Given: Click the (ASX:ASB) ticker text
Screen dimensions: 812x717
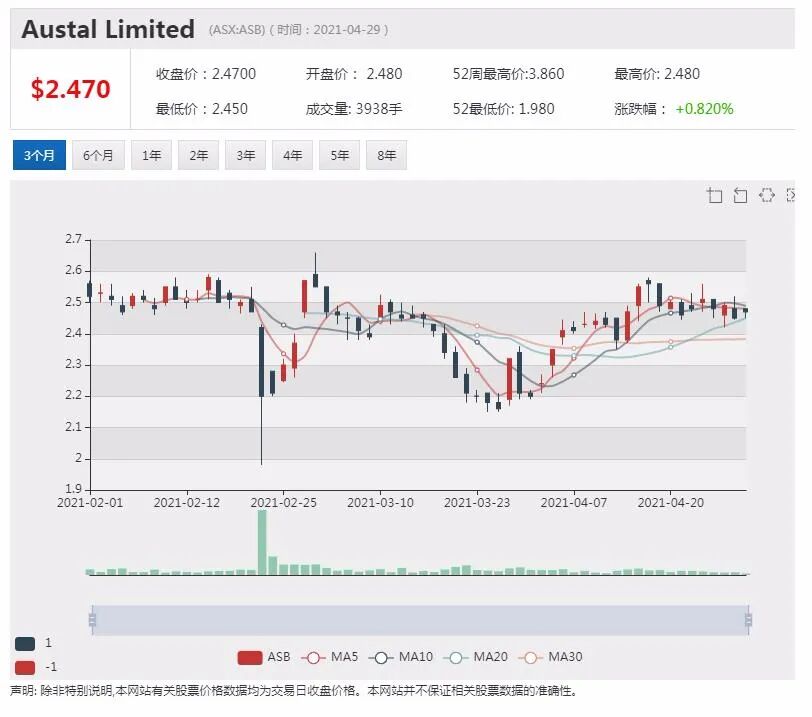Looking at the screenshot, I should click(x=237, y=30).
